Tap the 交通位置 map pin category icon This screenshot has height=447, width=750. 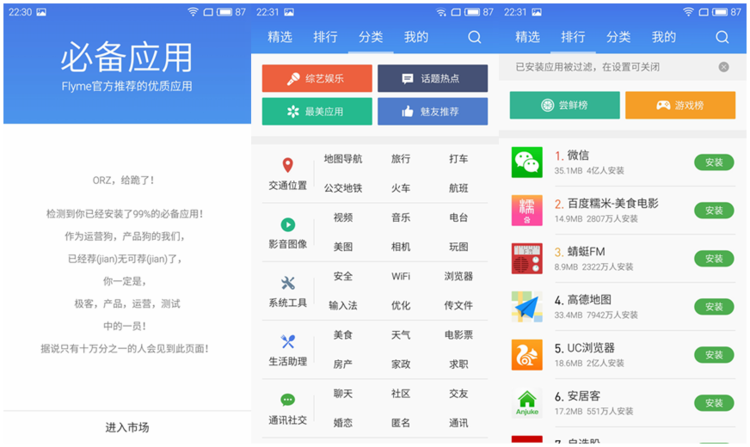(287, 165)
